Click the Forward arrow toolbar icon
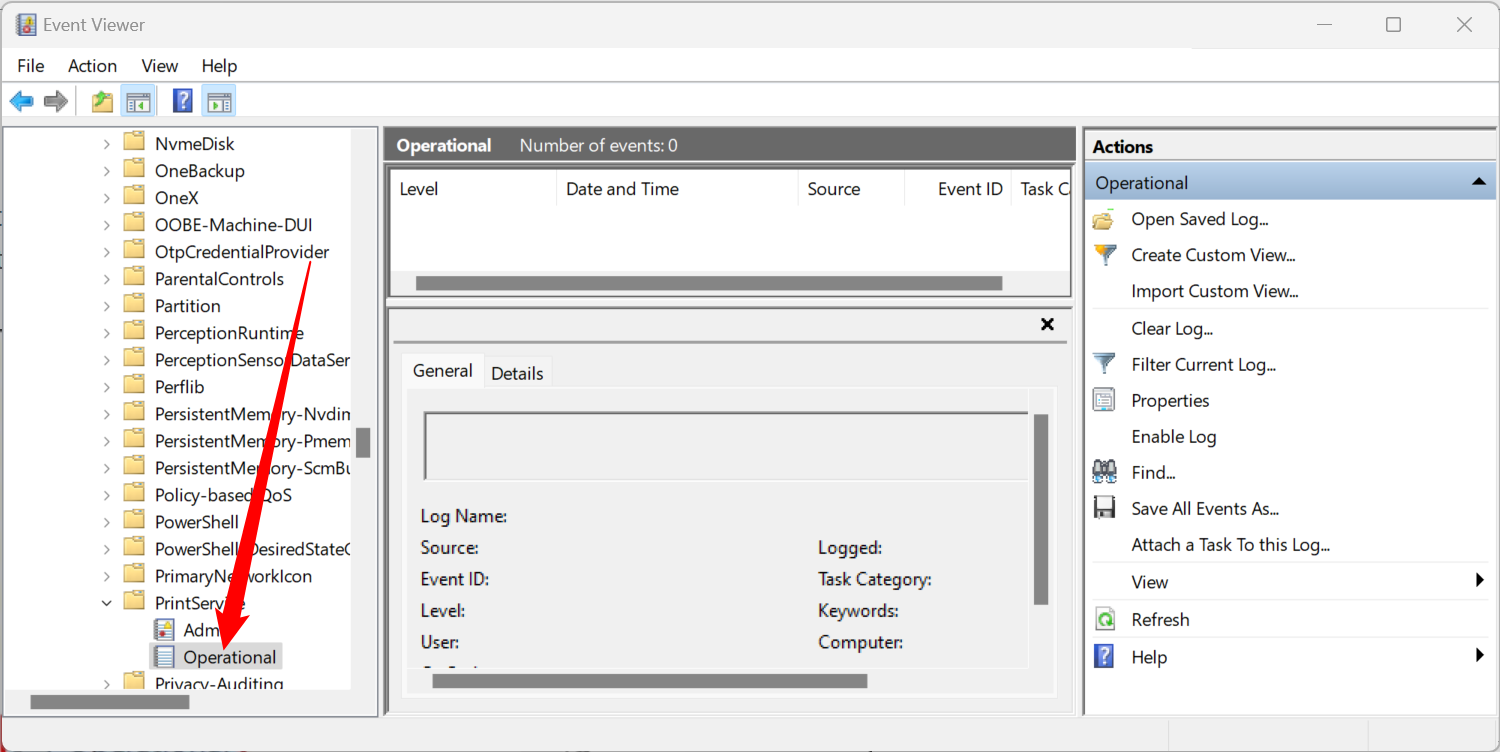Screen dimensions: 1500x752 point(56,101)
